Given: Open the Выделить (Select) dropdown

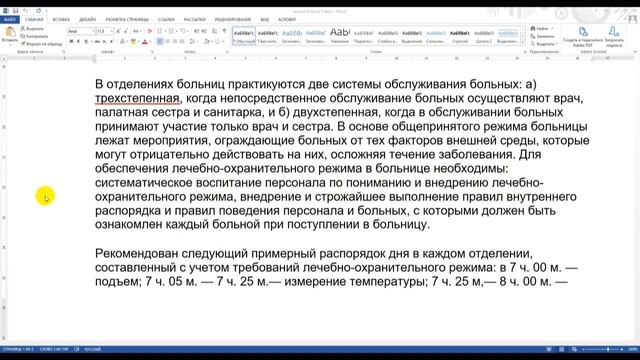Looking at the screenshot, I should click(544, 44).
